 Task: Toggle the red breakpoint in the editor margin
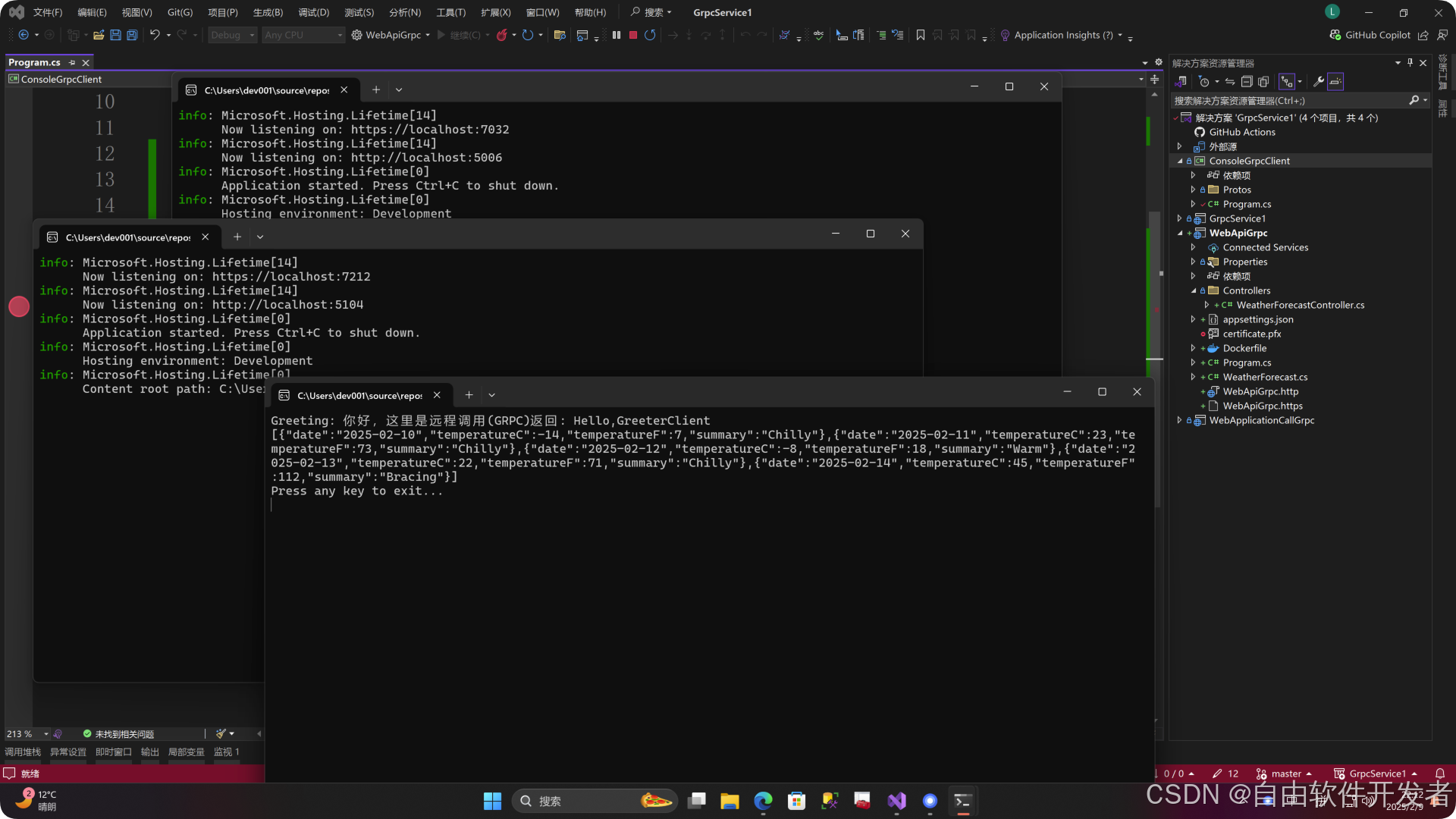coord(19,306)
